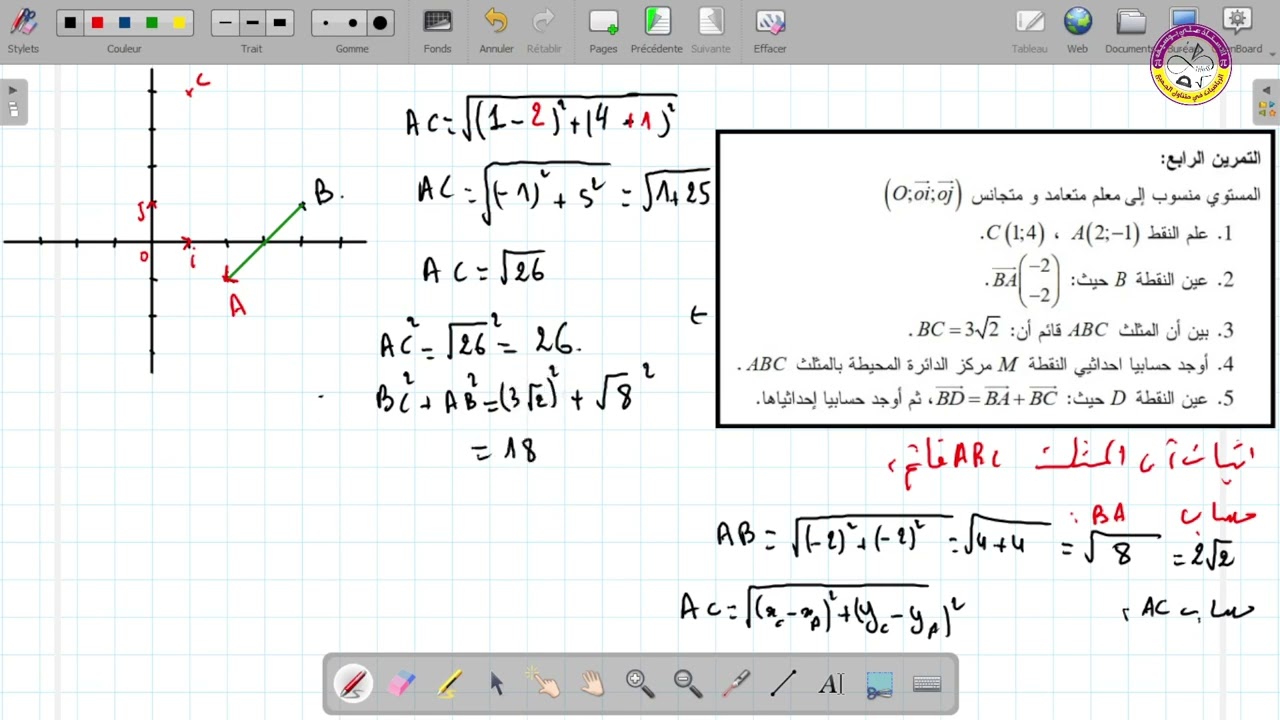Screen dimensions: 1280x720
Task: Select the thinnest Trait line width
Action: (225, 23)
